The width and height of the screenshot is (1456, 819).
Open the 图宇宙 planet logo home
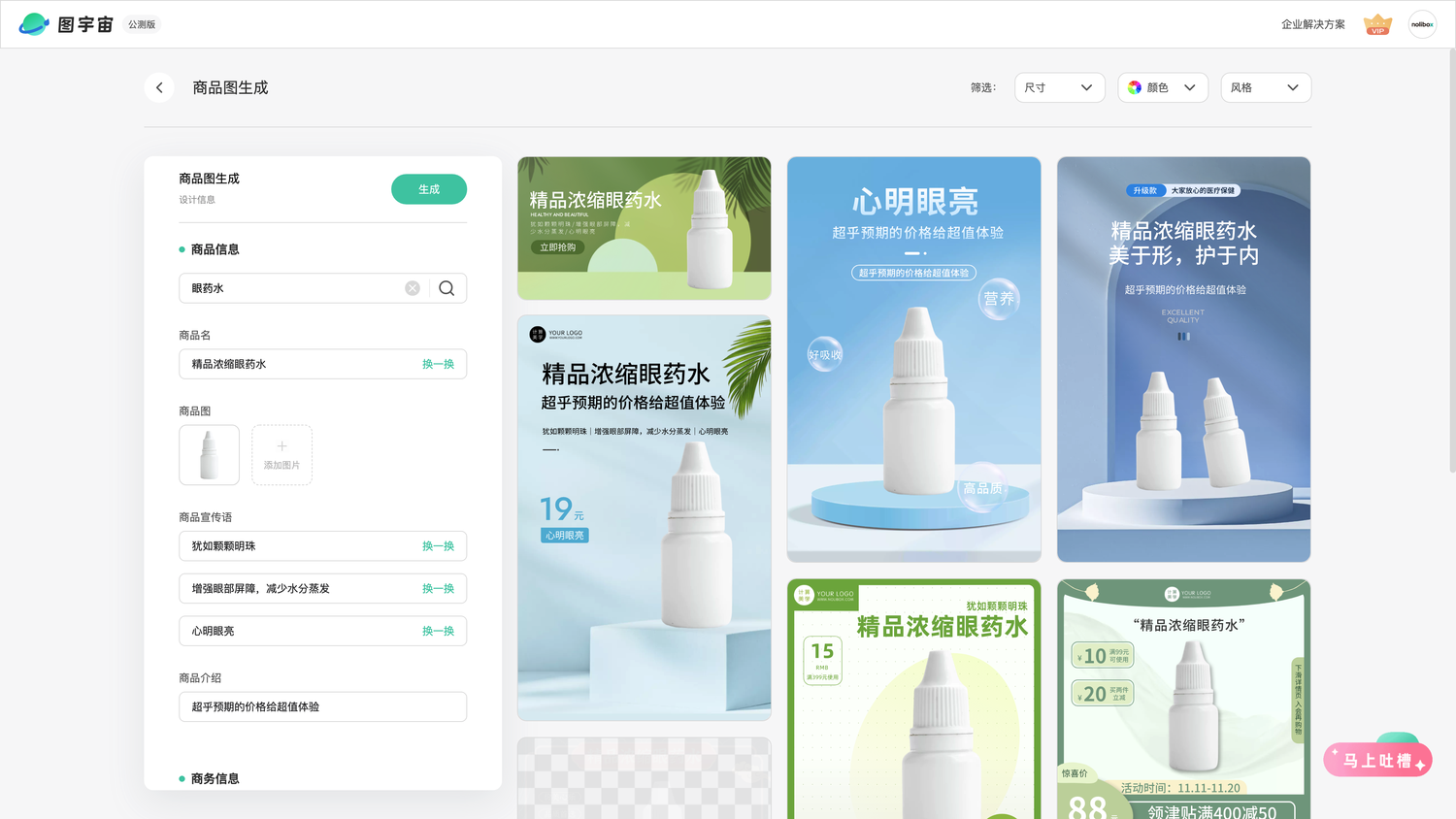pos(66,24)
